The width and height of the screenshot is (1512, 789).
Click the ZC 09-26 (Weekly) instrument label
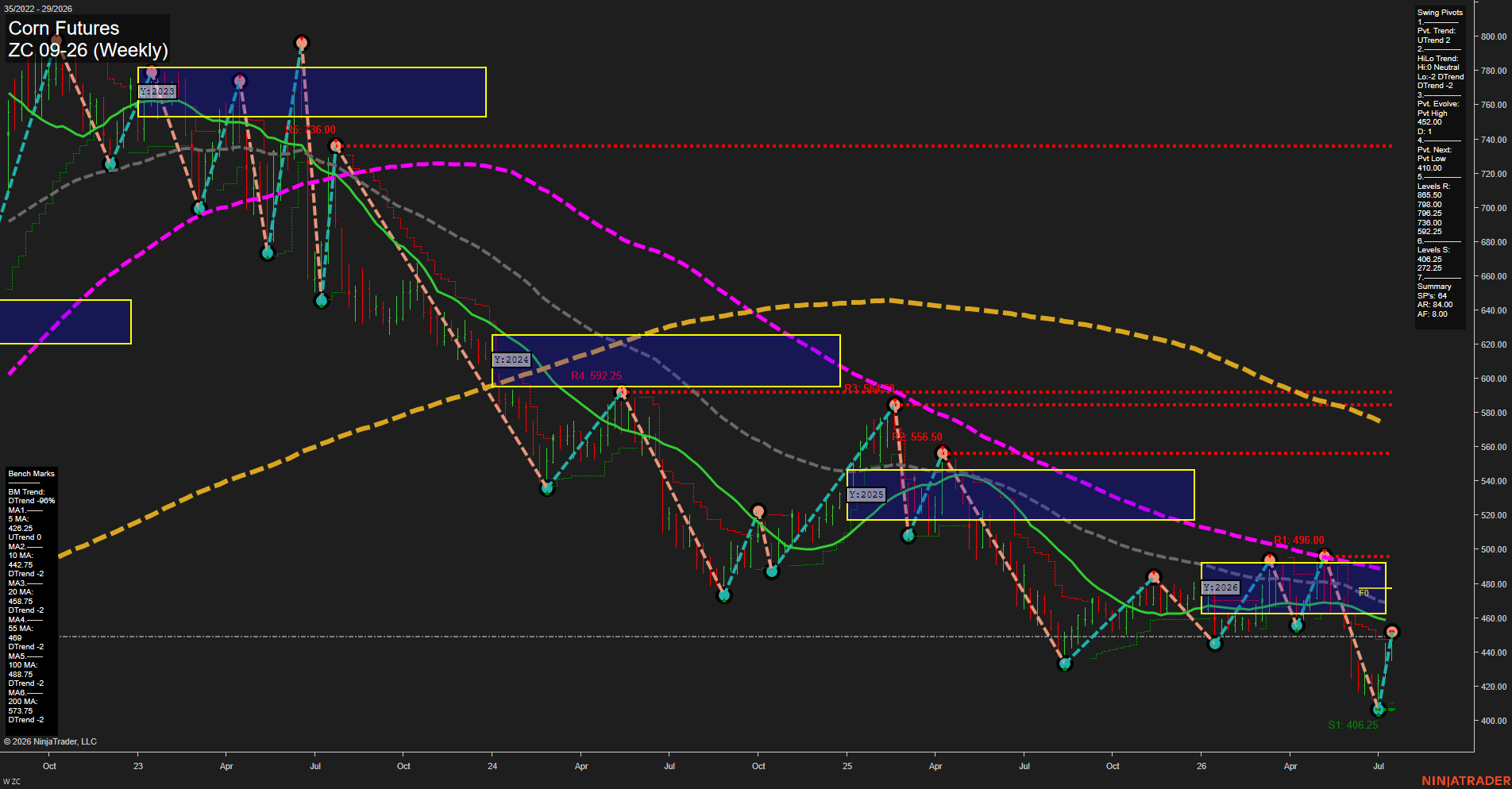pyautogui.click(x=88, y=50)
